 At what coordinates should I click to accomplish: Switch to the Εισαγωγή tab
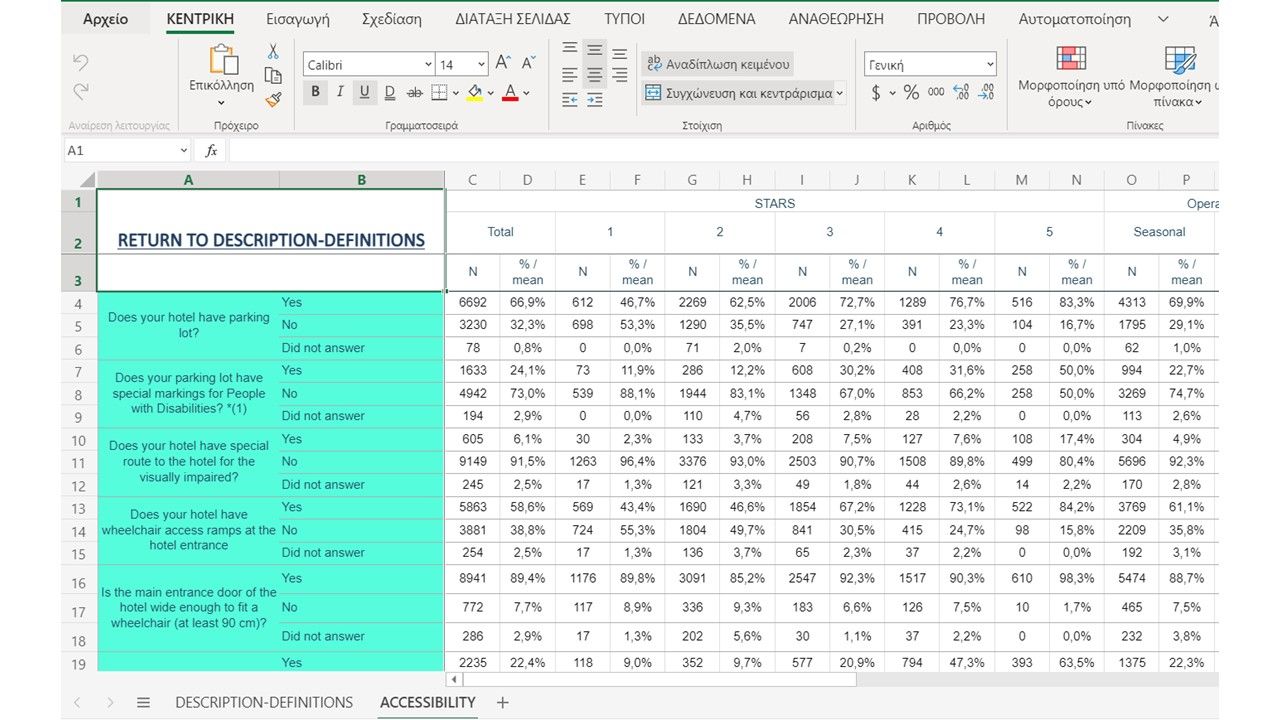click(298, 19)
